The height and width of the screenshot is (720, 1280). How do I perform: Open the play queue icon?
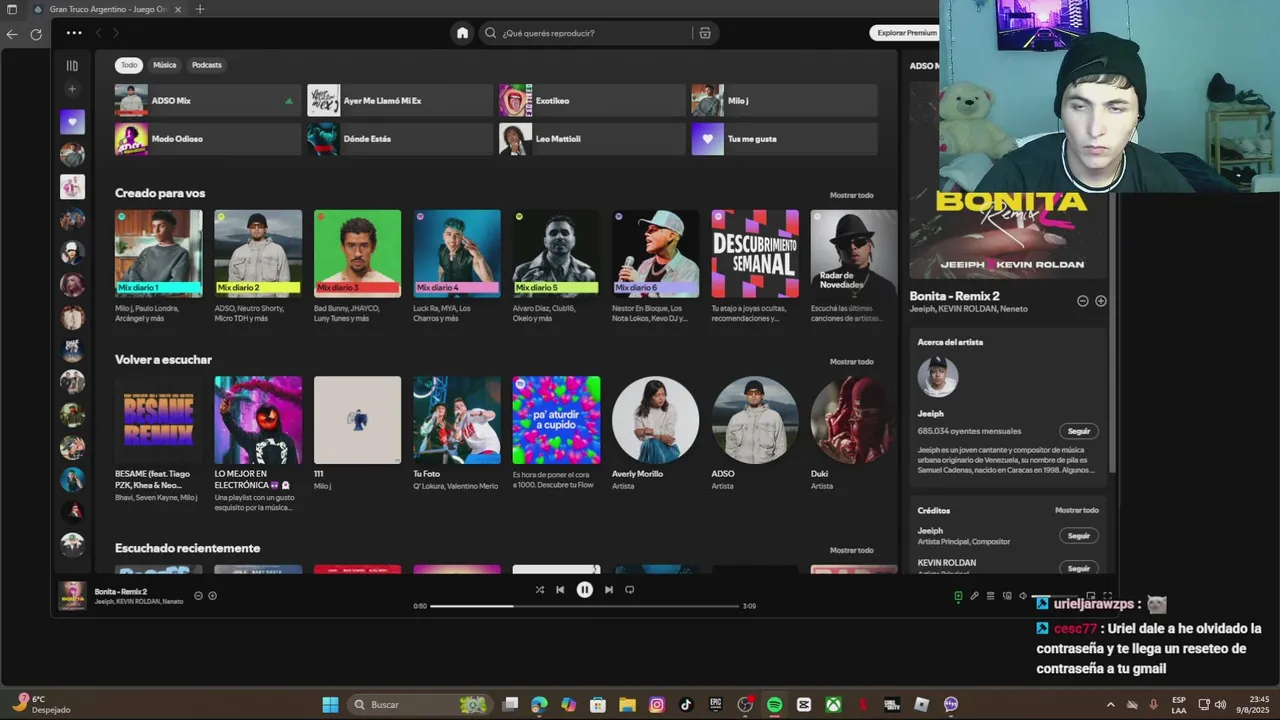[x=990, y=596]
